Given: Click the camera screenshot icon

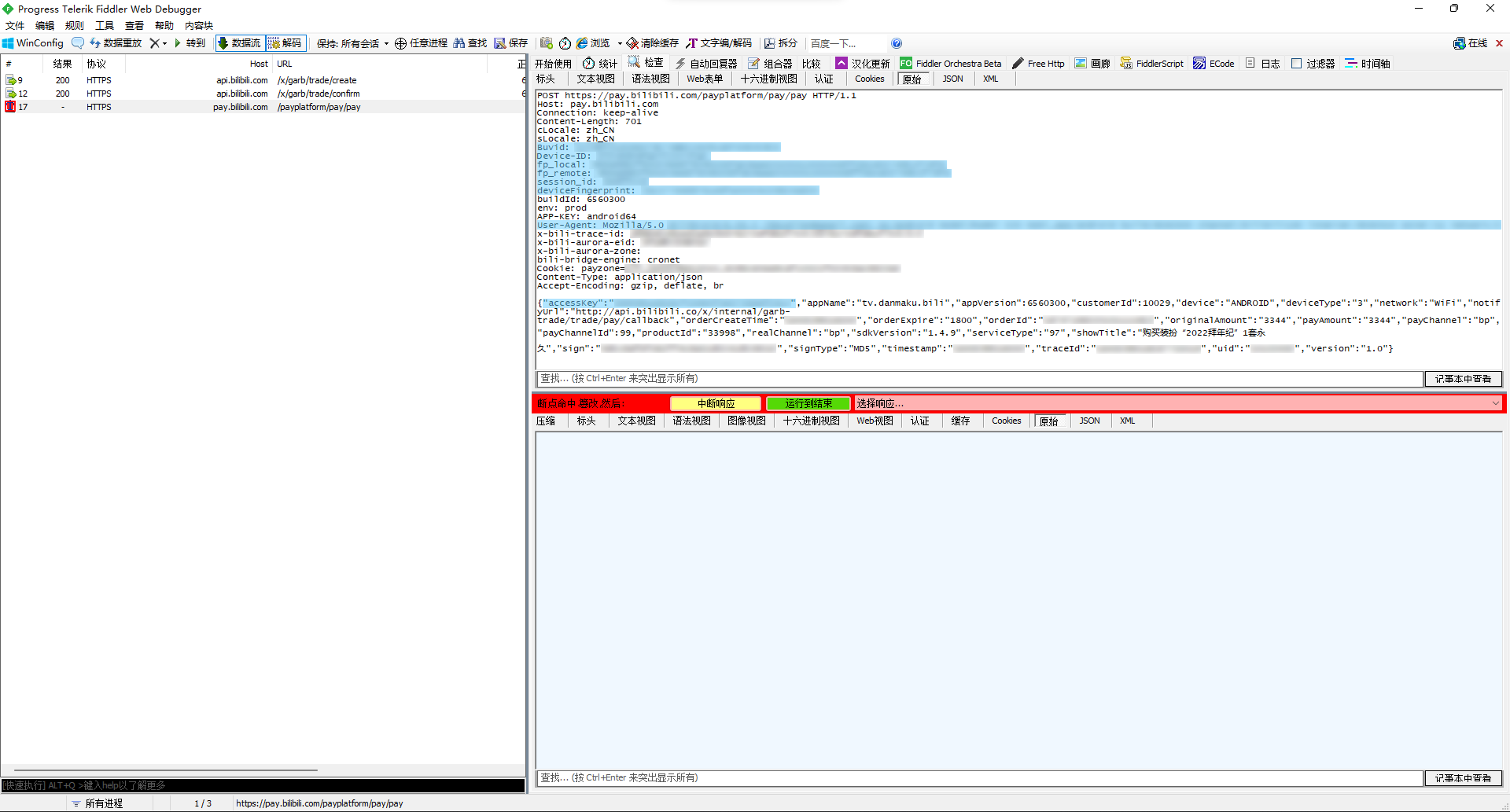Looking at the screenshot, I should (547, 43).
